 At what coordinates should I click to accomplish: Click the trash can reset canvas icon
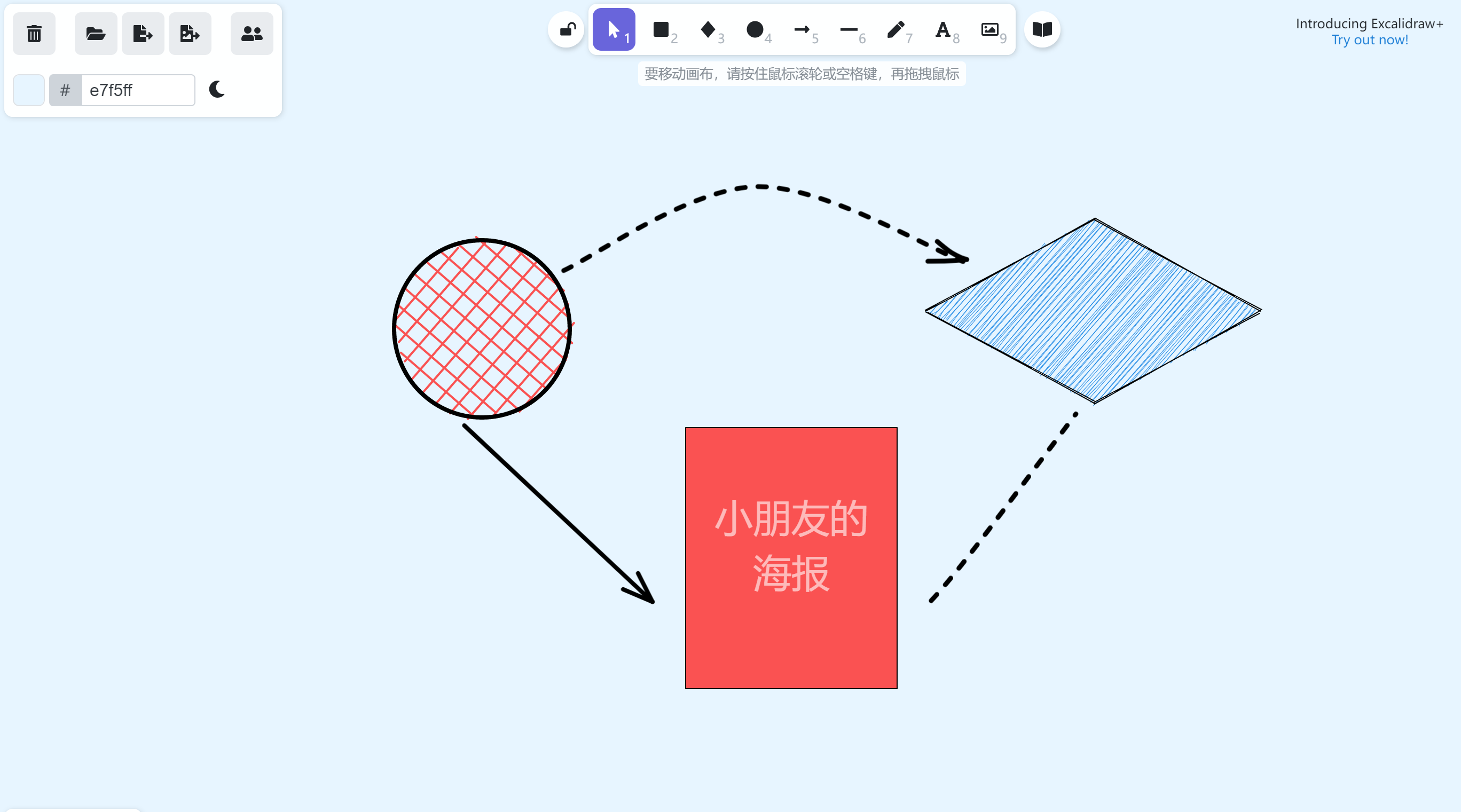34,34
